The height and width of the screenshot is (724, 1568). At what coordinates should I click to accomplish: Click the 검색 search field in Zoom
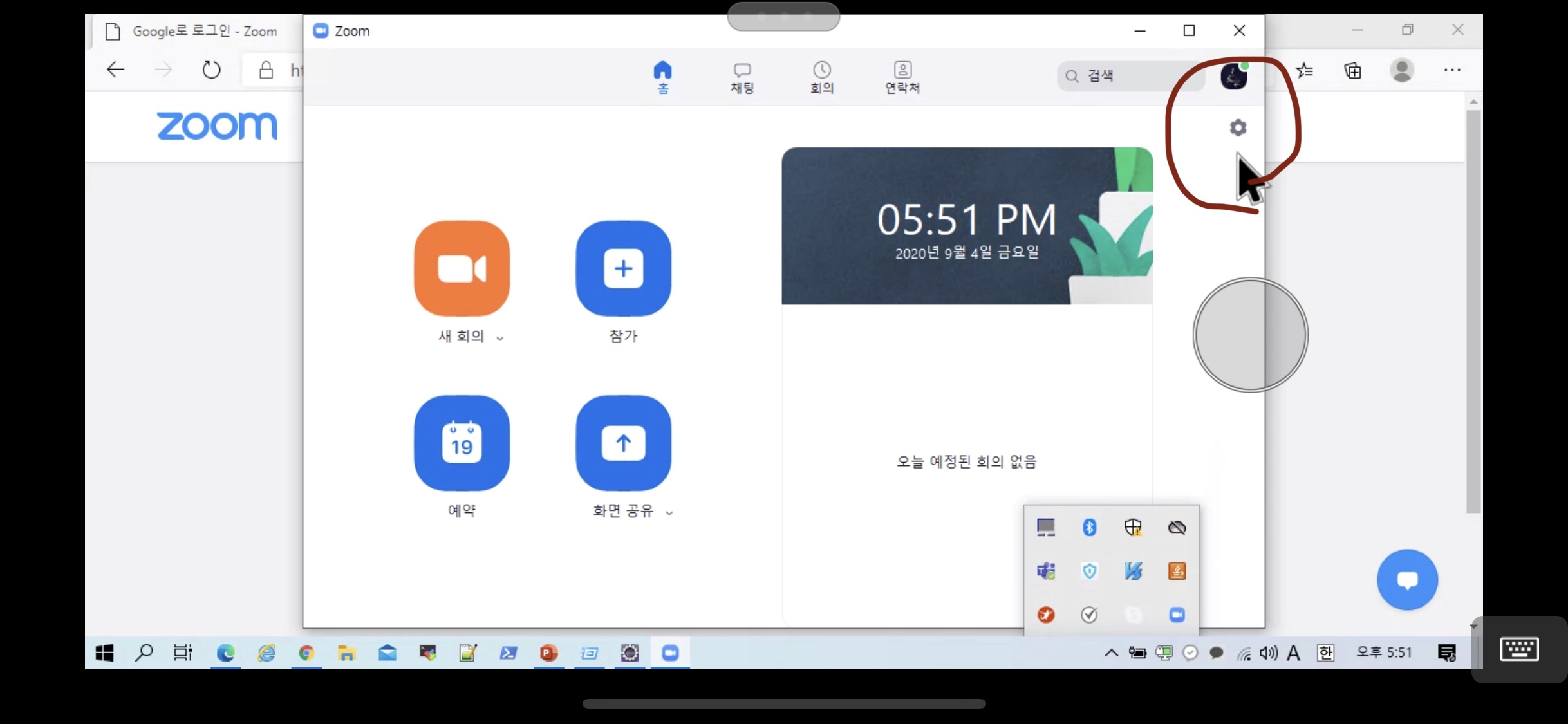1130,76
